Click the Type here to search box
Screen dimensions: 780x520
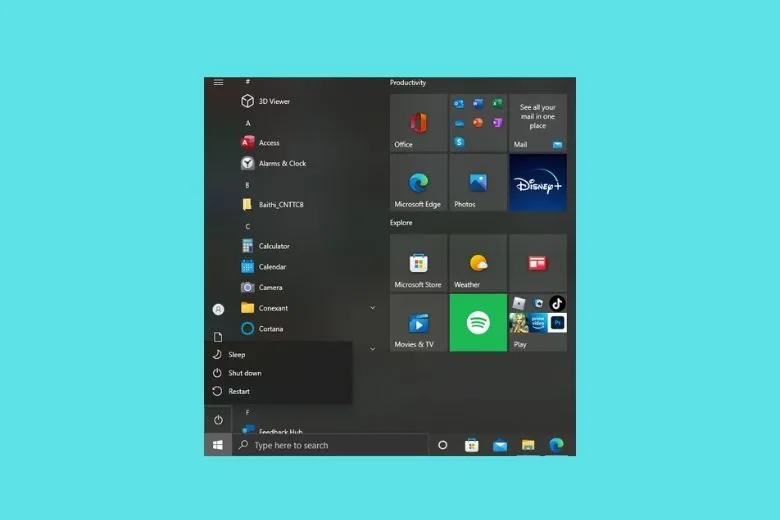pos(331,445)
